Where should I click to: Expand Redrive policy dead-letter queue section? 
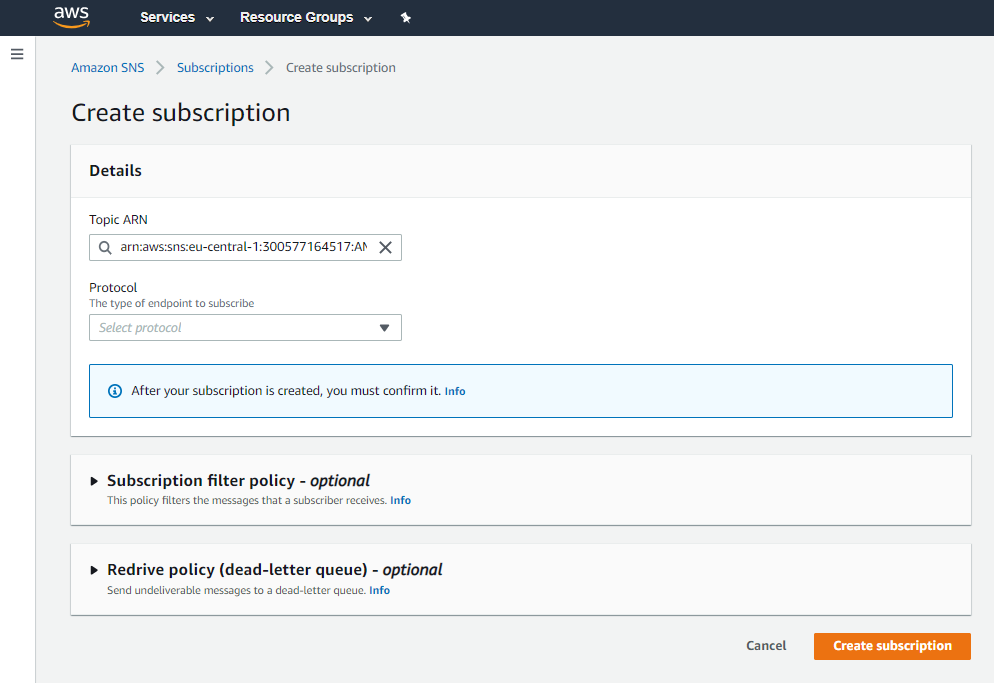click(95, 570)
